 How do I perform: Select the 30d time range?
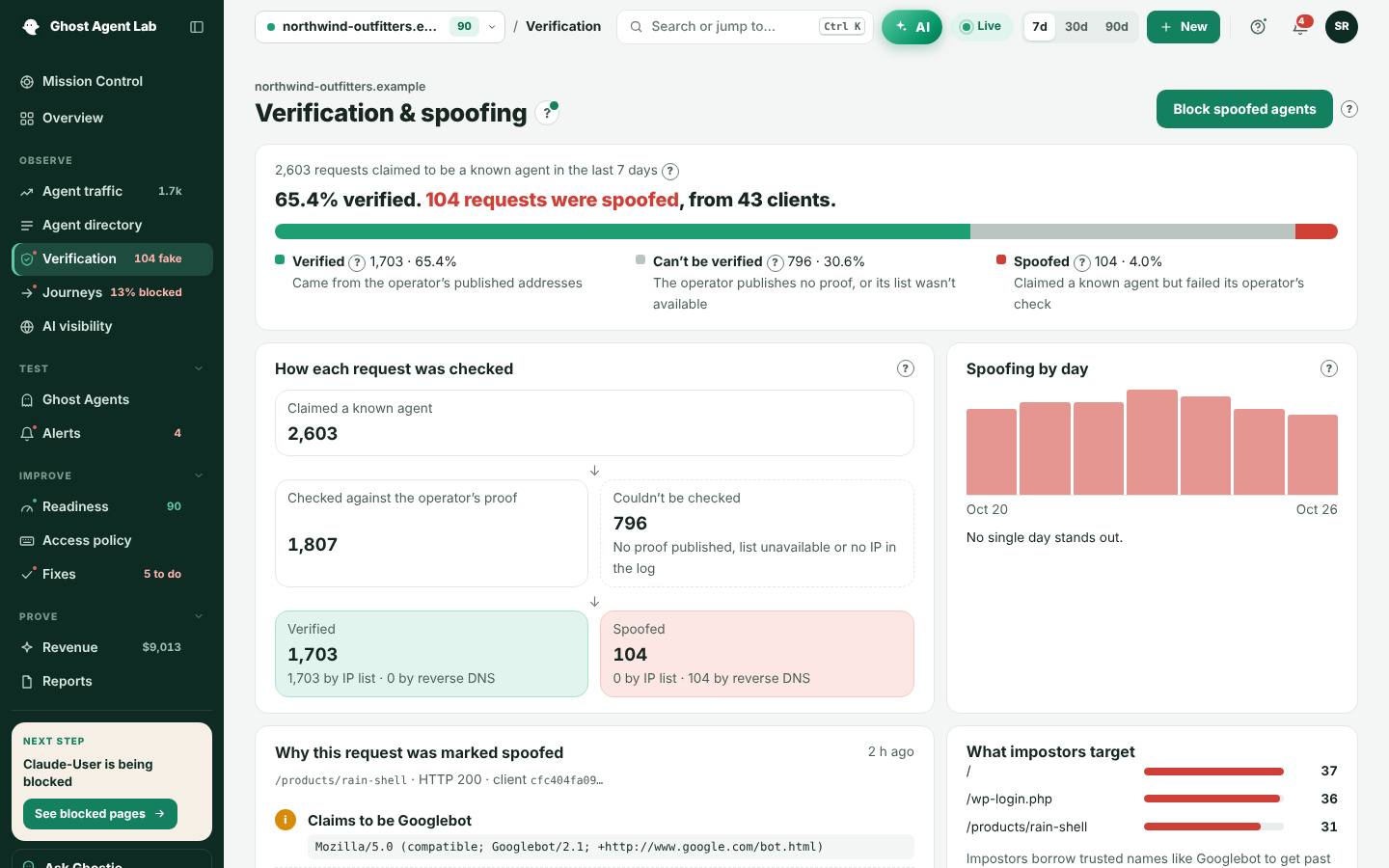(1076, 27)
